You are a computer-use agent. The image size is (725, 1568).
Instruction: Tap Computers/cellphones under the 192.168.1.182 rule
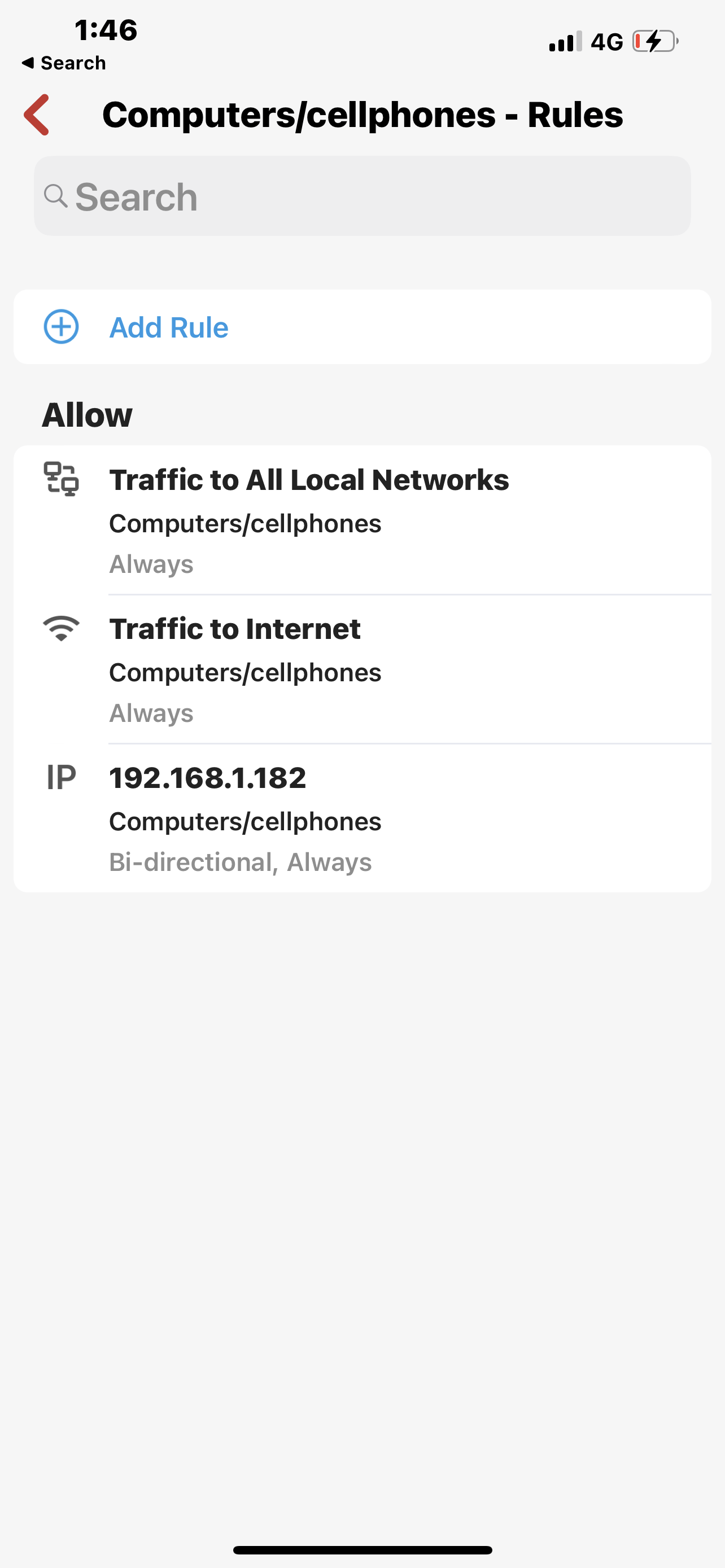[244, 821]
